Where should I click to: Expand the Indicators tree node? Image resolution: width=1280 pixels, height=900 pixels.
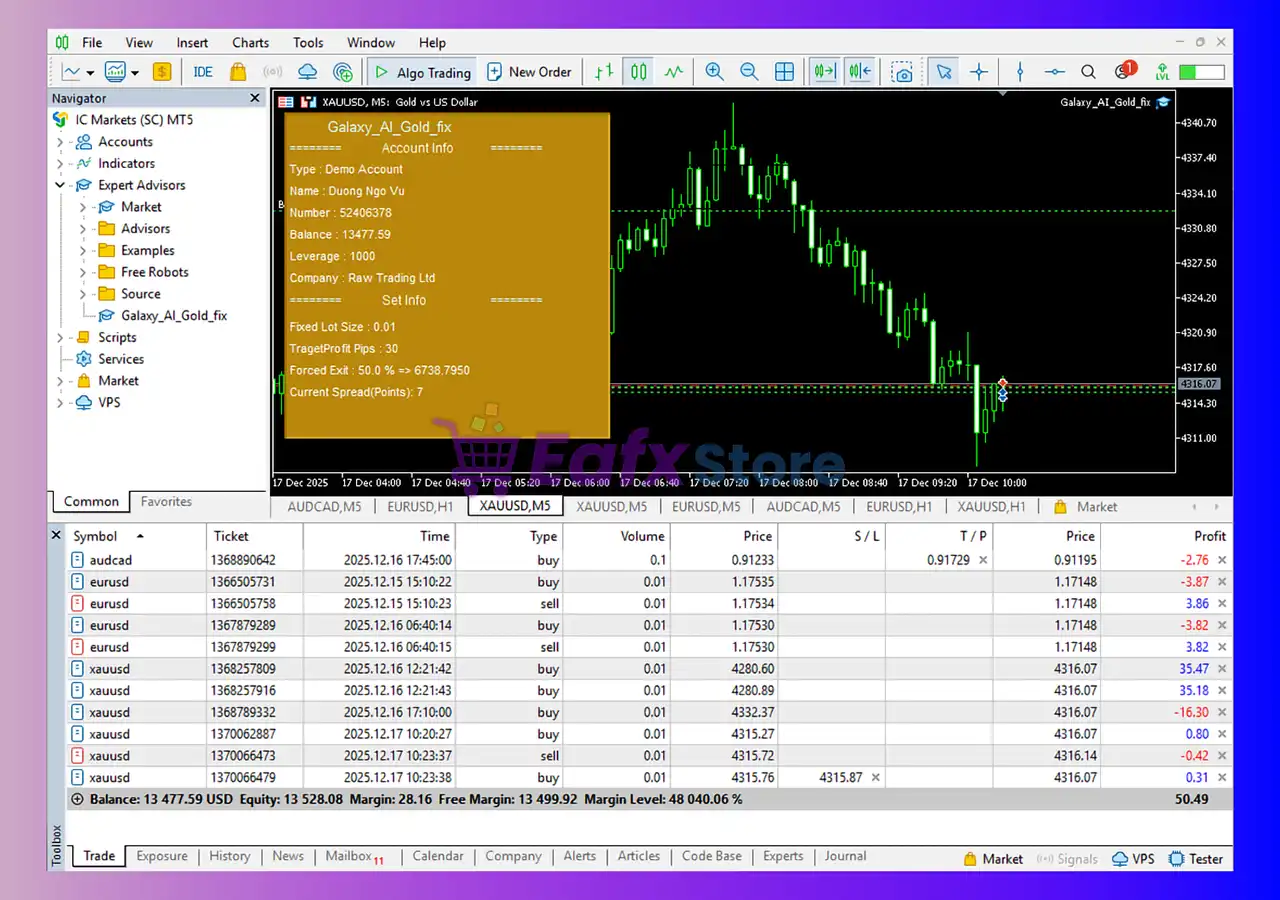(x=60, y=164)
